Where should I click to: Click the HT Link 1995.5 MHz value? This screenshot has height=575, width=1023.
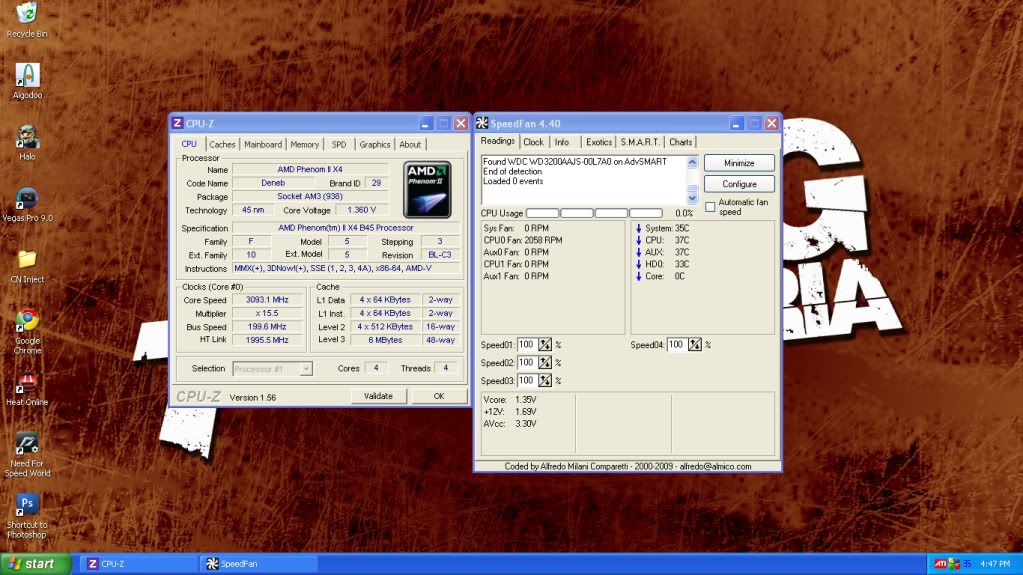(x=267, y=340)
